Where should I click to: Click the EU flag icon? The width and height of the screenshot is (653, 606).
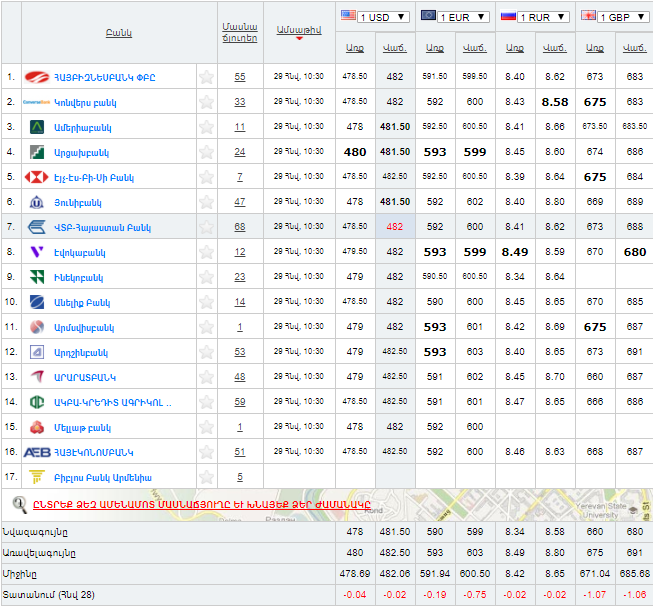click(x=428, y=16)
